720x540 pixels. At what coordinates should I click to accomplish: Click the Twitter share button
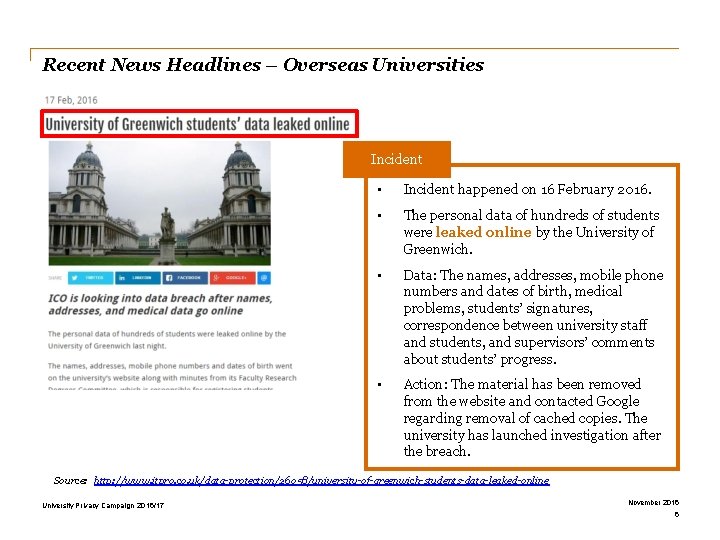tap(90, 278)
